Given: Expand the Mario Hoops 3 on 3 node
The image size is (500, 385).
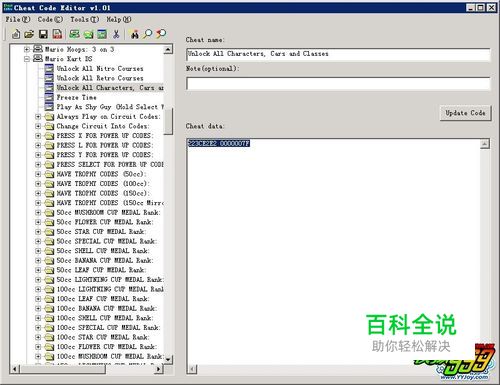Looking at the screenshot, I should click(27, 49).
